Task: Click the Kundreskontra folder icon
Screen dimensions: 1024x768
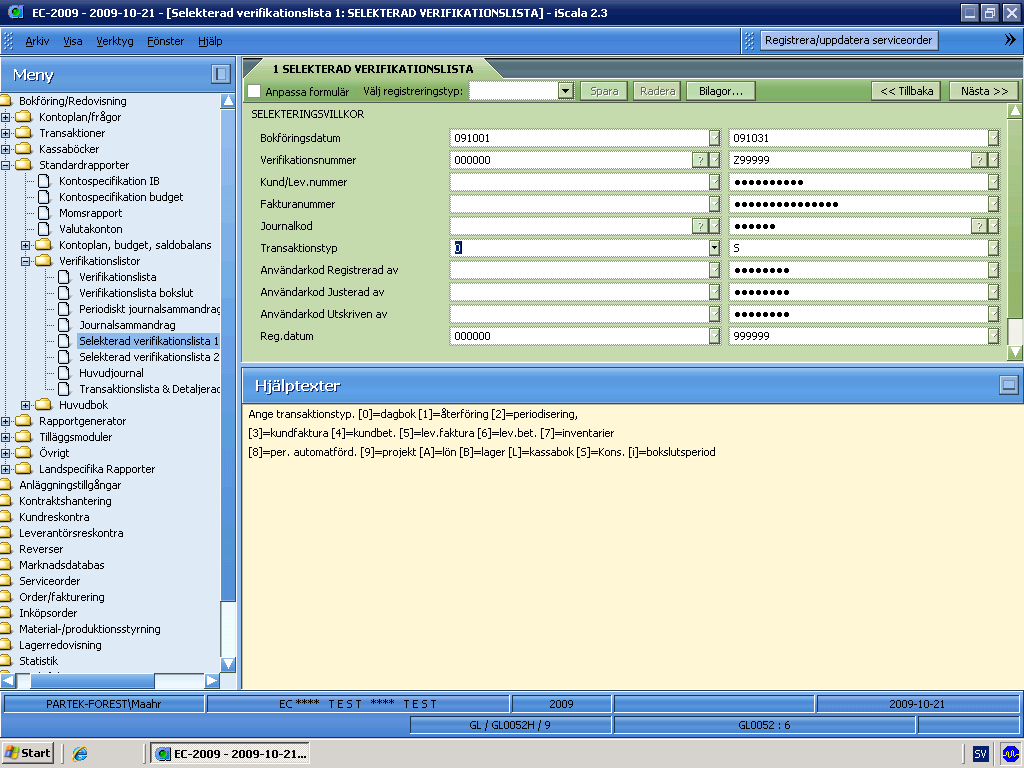Action: click(6, 517)
